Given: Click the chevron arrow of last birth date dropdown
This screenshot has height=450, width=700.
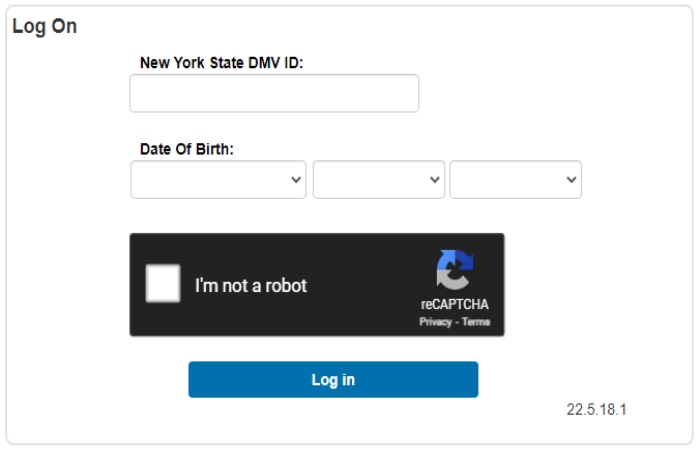Looking at the screenshot, I should point(571,179).
